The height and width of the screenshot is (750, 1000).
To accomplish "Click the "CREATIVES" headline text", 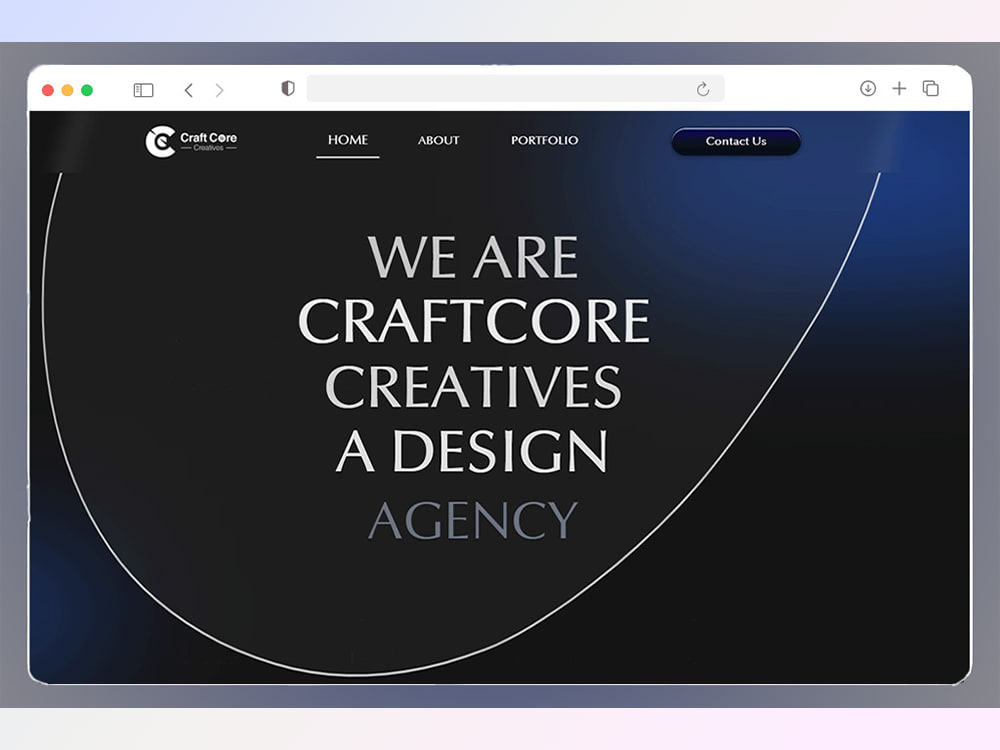I will 473,386.
